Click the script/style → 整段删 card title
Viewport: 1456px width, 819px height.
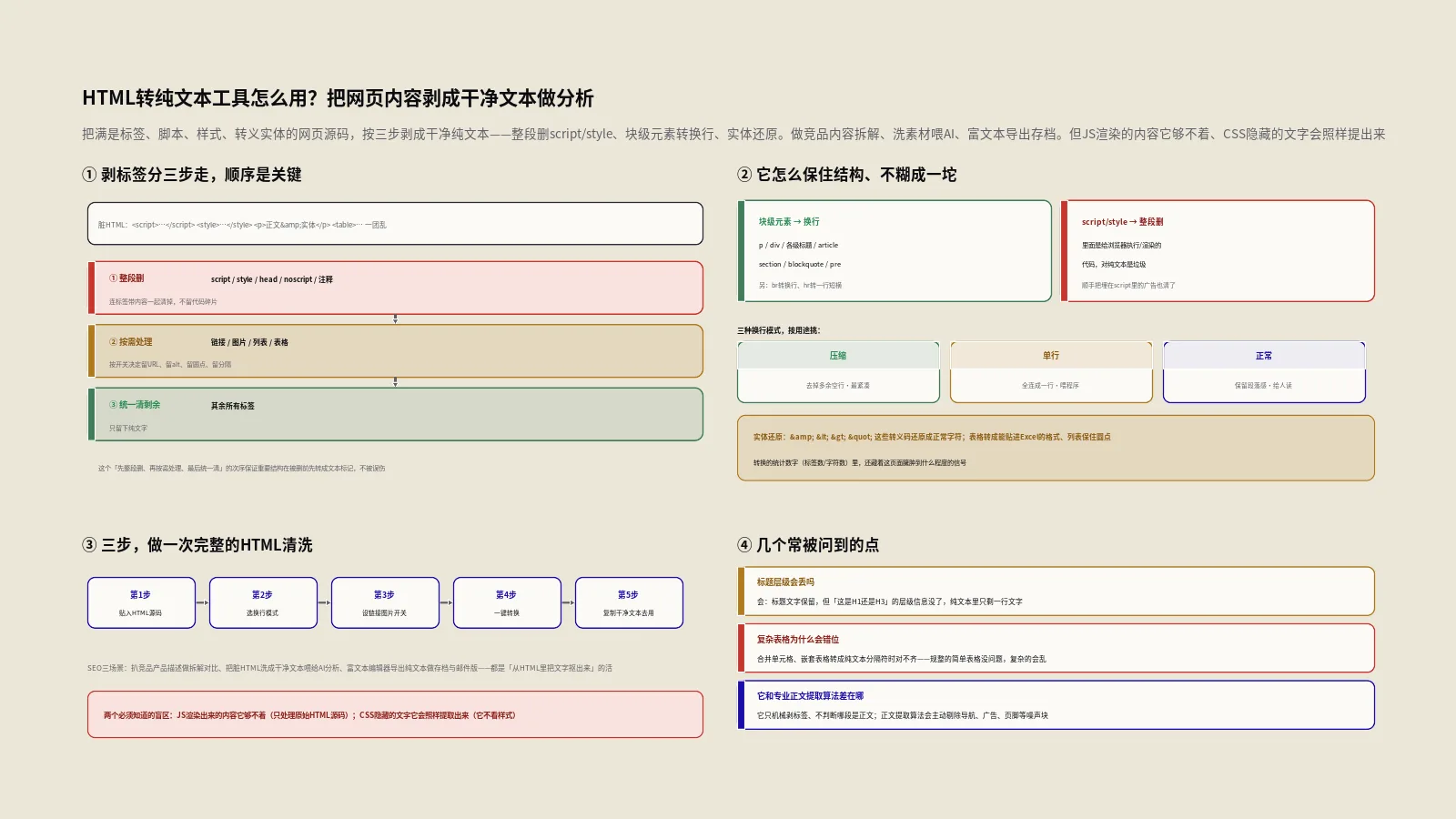(1122, 222)
